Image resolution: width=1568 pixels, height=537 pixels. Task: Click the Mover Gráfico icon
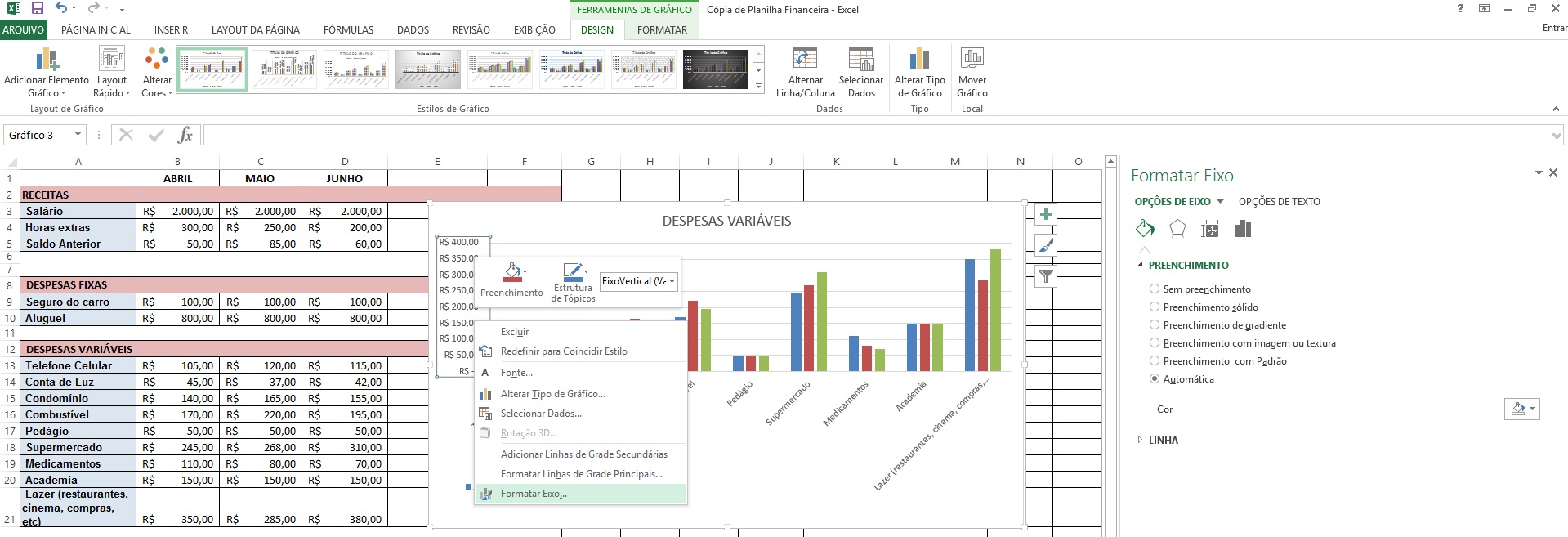click(972, 60)
